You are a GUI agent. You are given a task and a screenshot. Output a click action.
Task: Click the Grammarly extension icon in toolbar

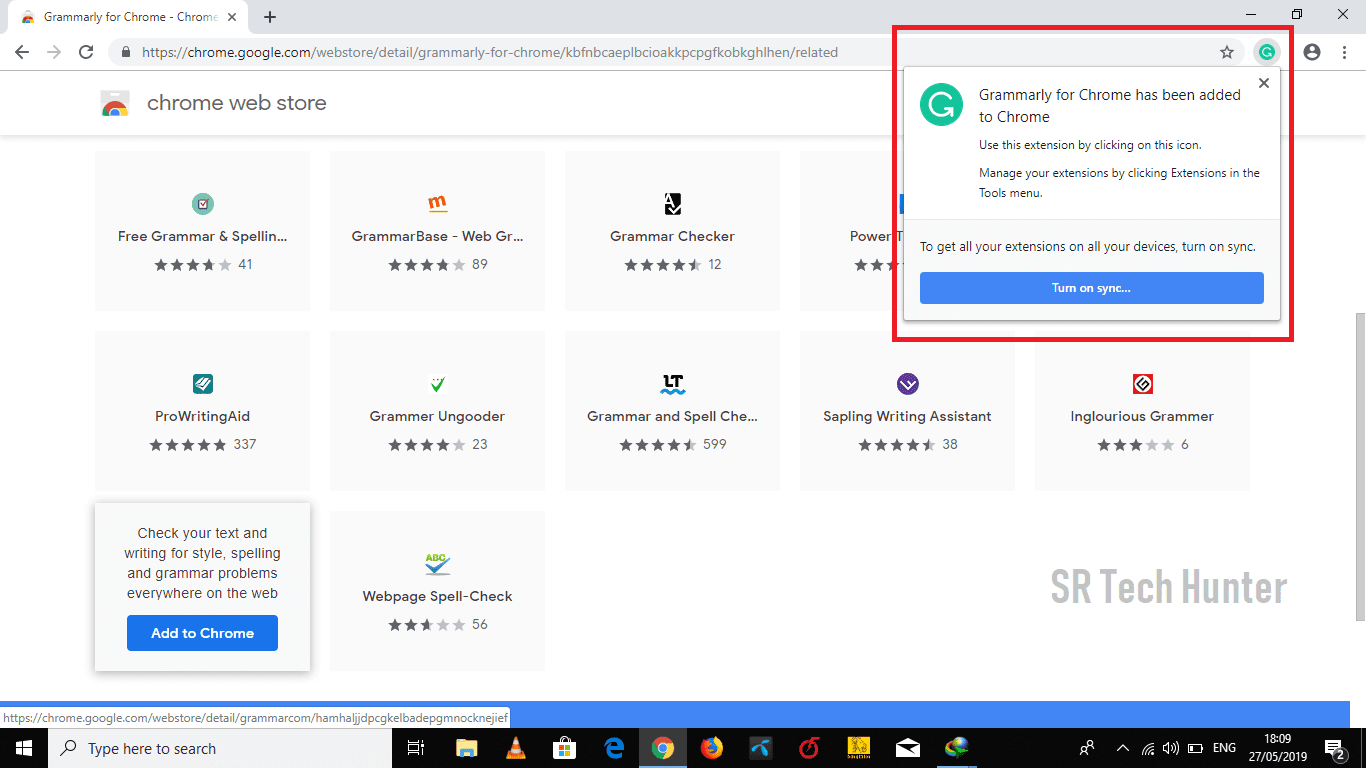point(1267,51)
